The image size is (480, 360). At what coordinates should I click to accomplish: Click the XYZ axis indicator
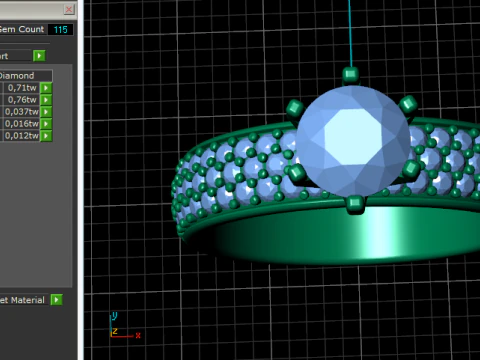(124, 326)
